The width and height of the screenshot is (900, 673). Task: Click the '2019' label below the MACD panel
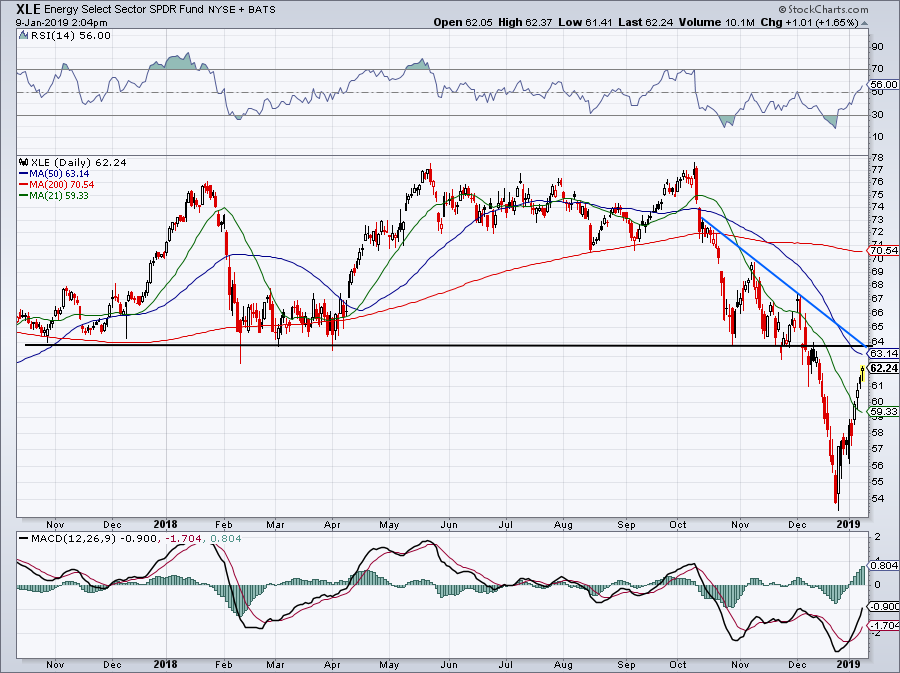pos(848,664)
